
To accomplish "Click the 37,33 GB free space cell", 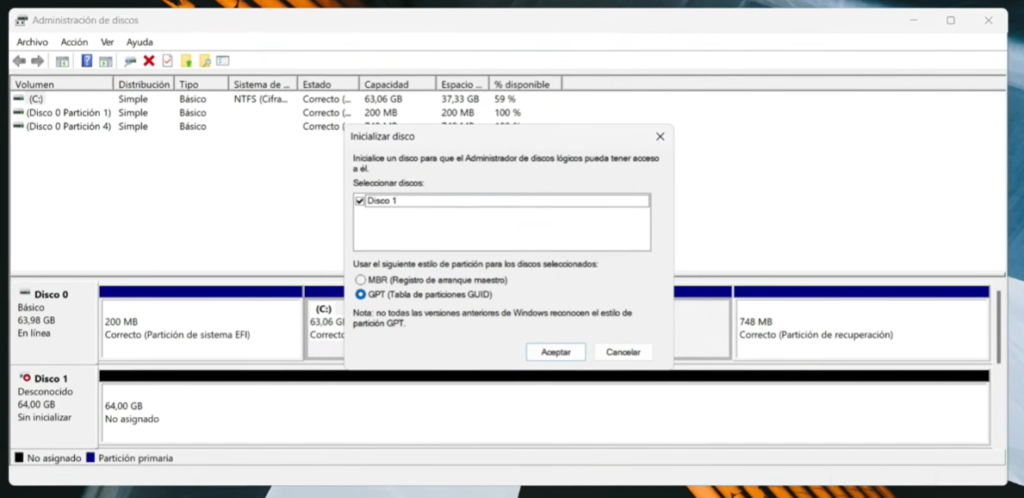I will 460,99.
